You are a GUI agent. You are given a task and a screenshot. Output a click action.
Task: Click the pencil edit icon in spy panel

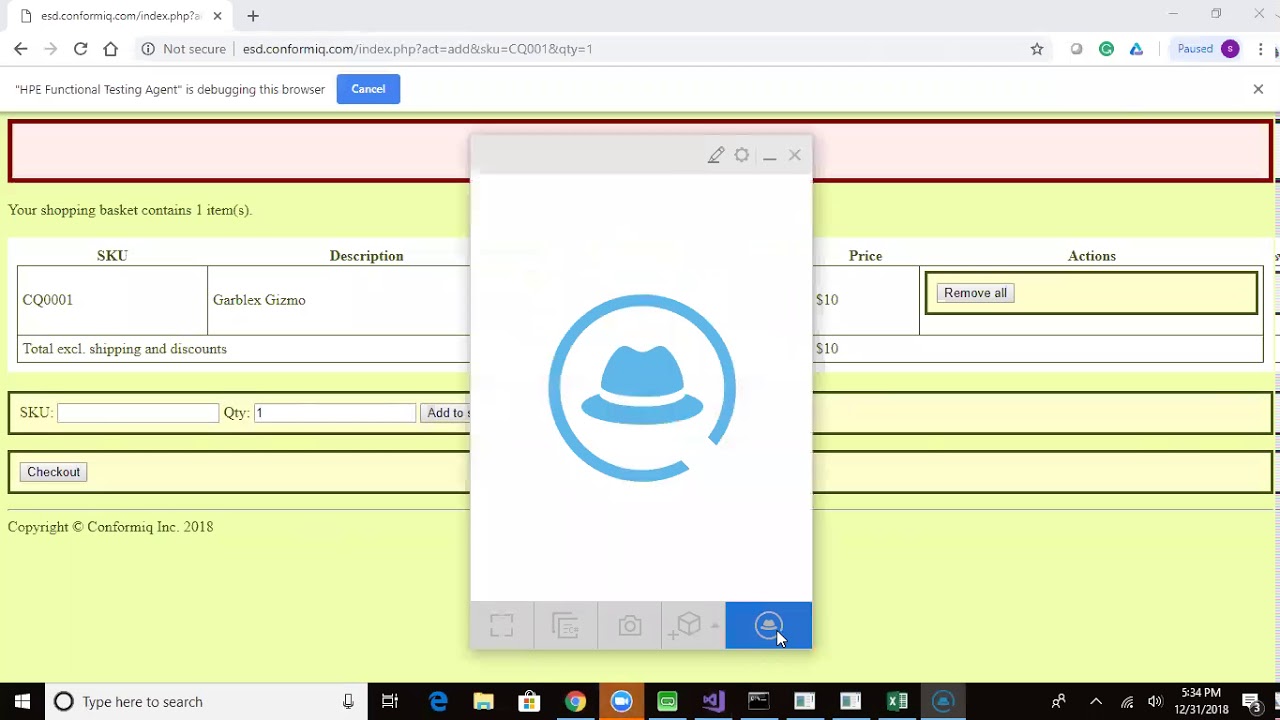[x=716, y=155]
